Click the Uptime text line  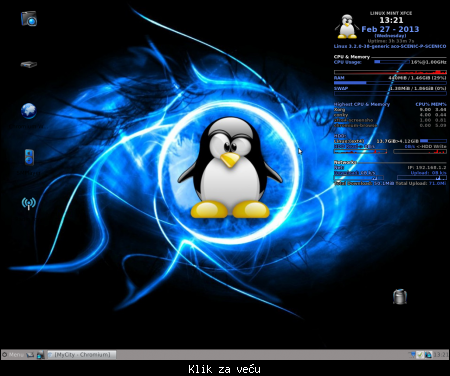pyautogui.click(x=391, y=41)
